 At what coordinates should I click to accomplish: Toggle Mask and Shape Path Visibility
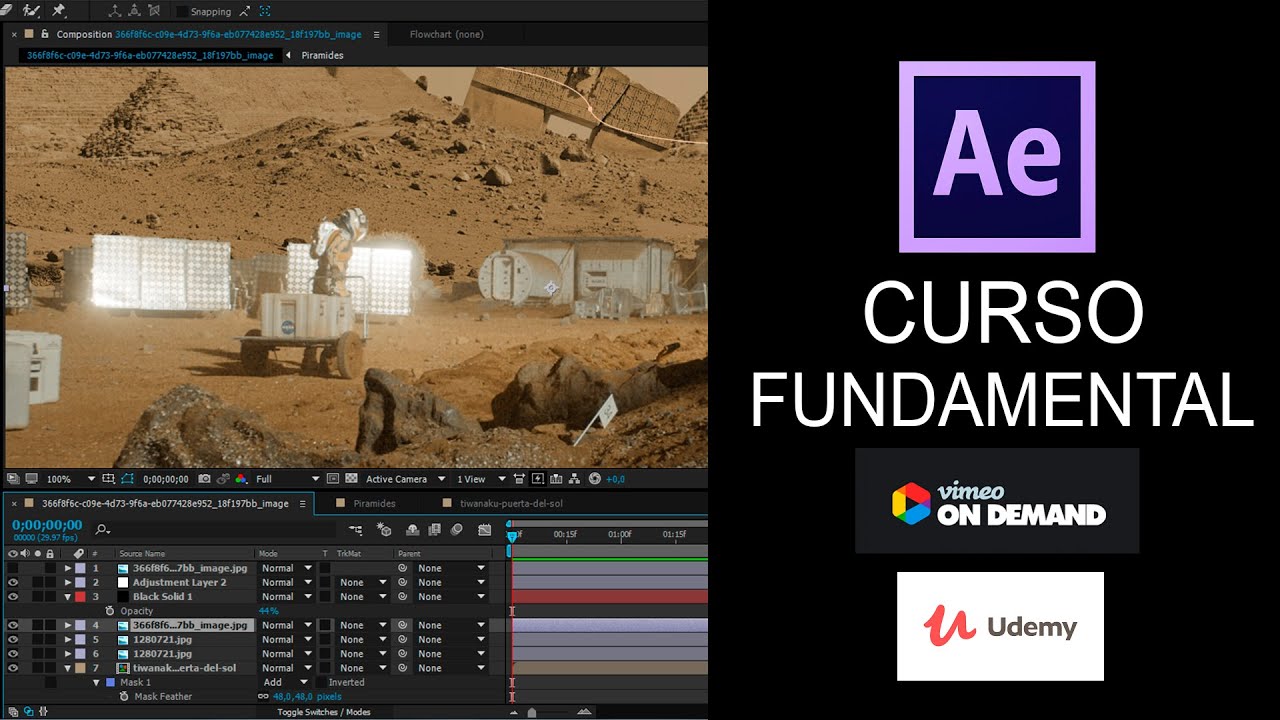[127, 479]
